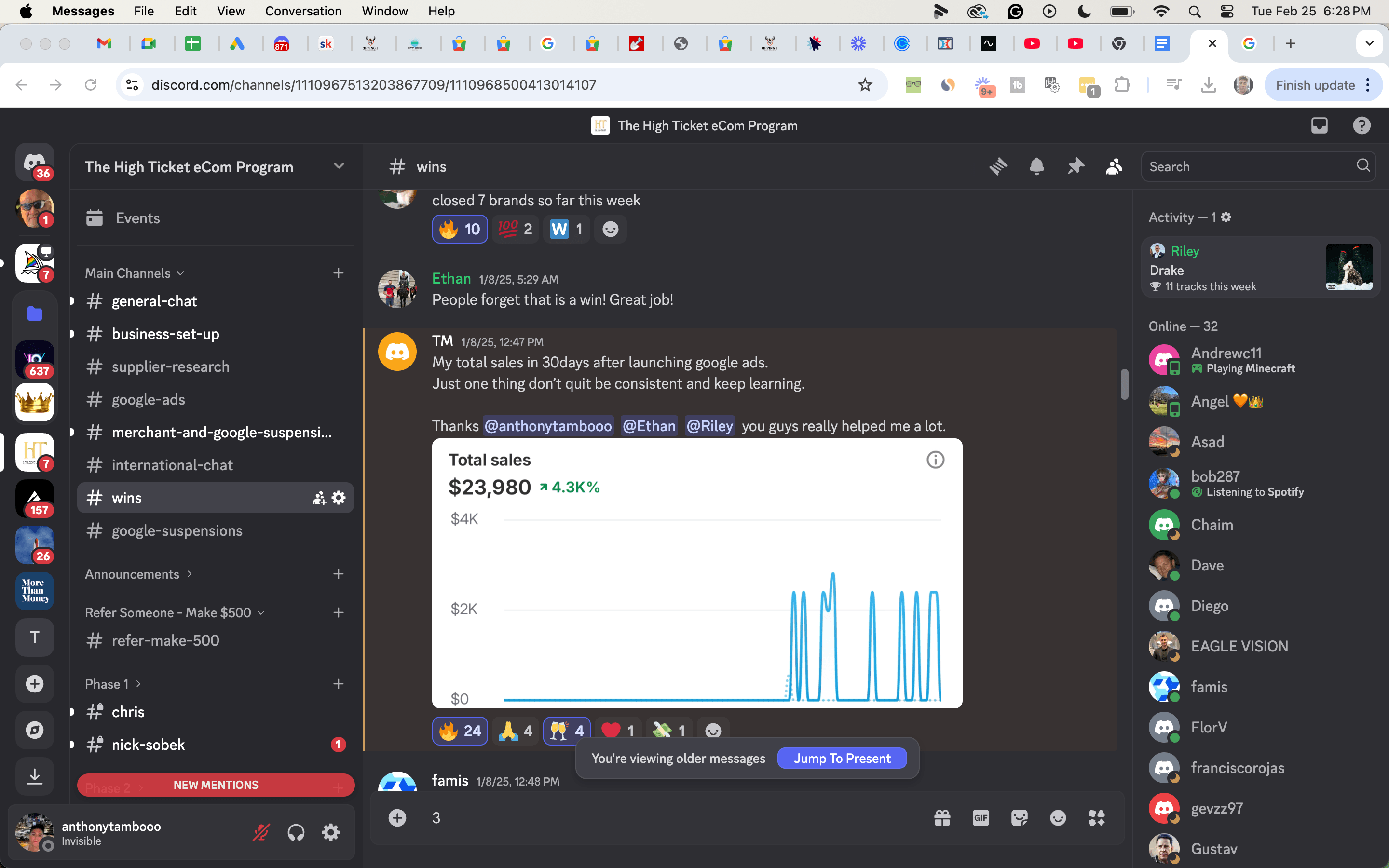Screen dimensions: 1389x868
Task: Click the notification bell icon
Action: click(1036, 166)
